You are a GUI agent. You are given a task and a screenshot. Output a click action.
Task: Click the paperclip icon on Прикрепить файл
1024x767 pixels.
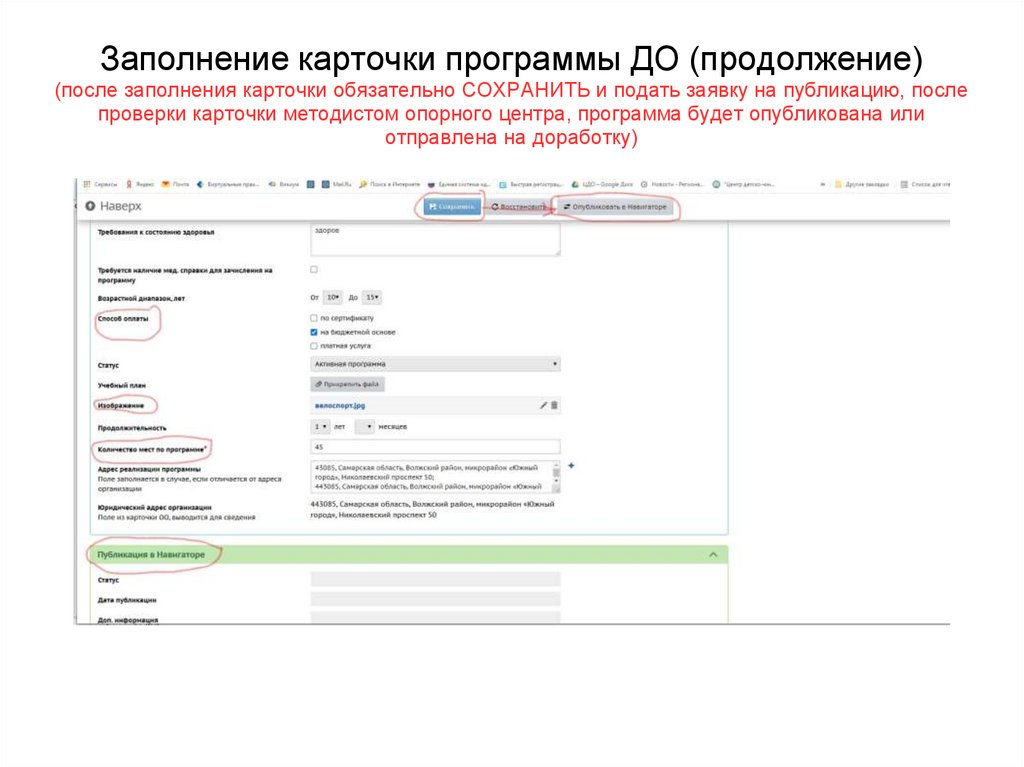pyautogui.click(x=320, y=384)
